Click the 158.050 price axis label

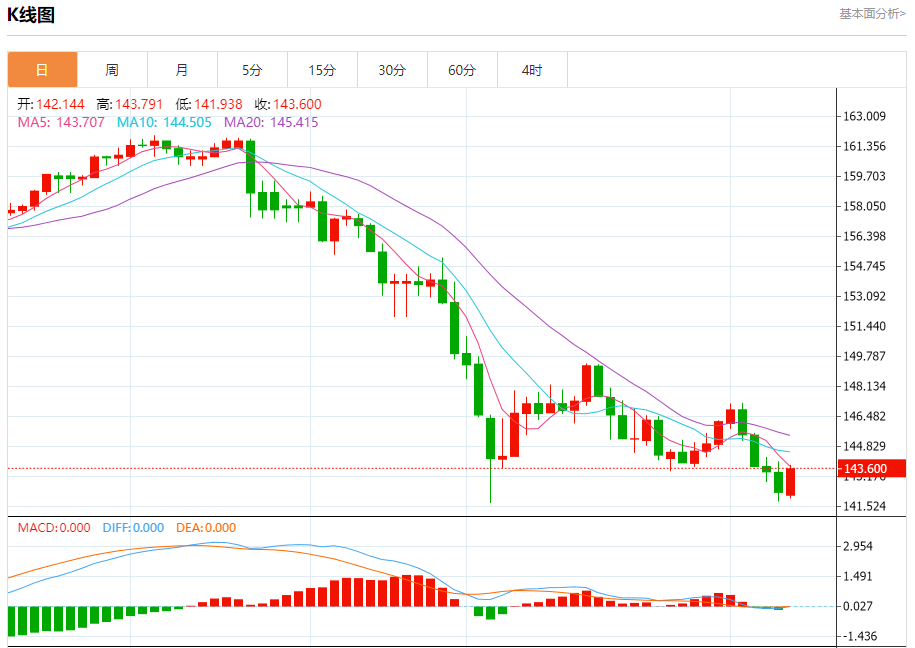pyautogui.click(x=864, y=206)
